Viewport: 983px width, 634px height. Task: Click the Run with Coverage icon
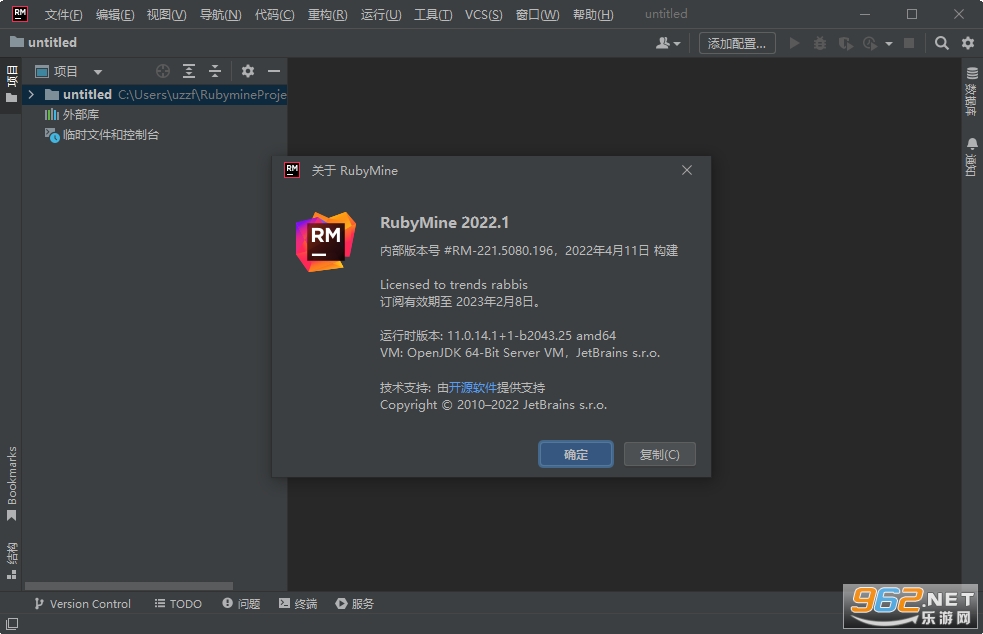(x=846, y=43)
